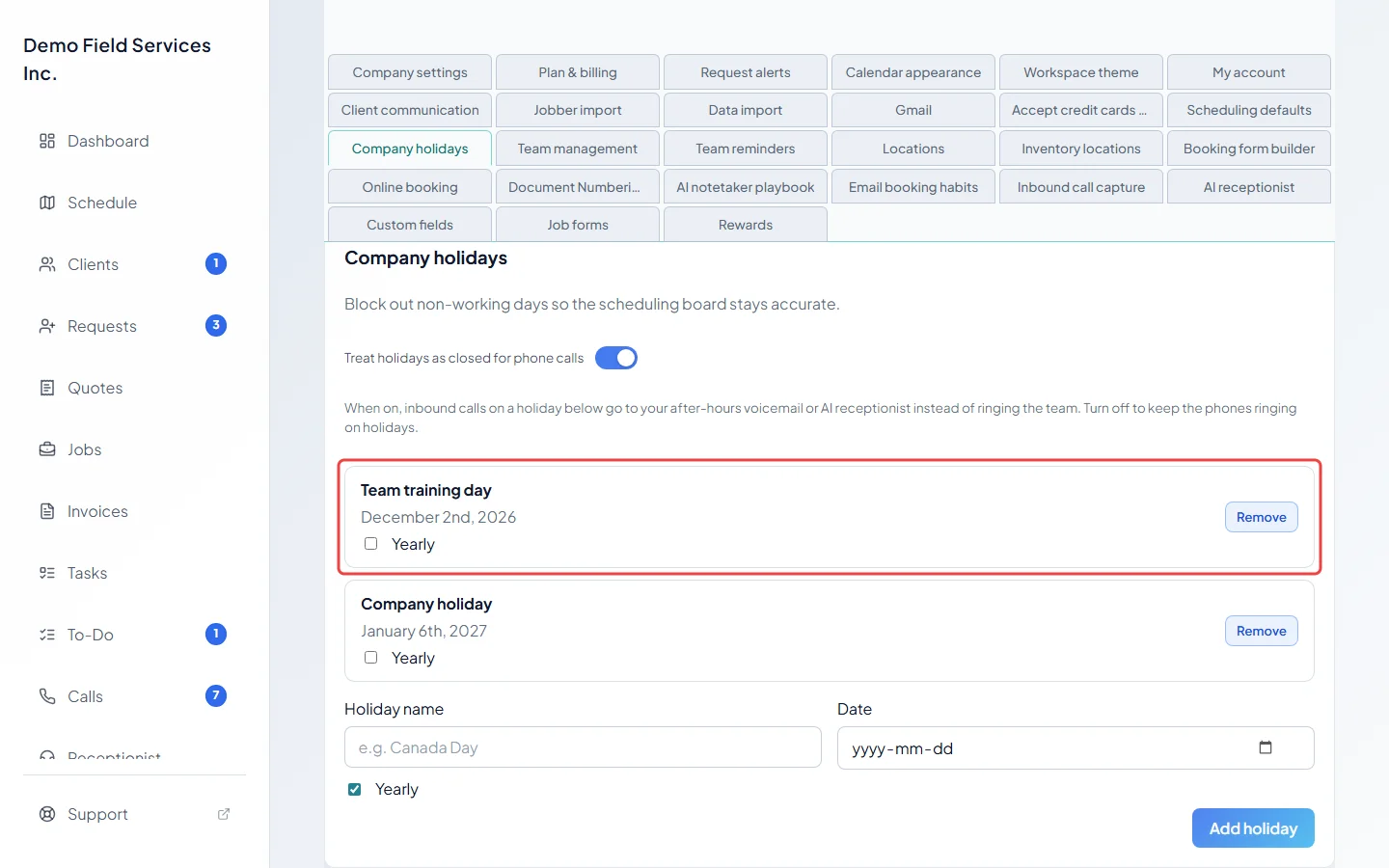Screen dimensions: 1389x868
Task: Open the Calendar appearance tab
Action: point(913,72)
